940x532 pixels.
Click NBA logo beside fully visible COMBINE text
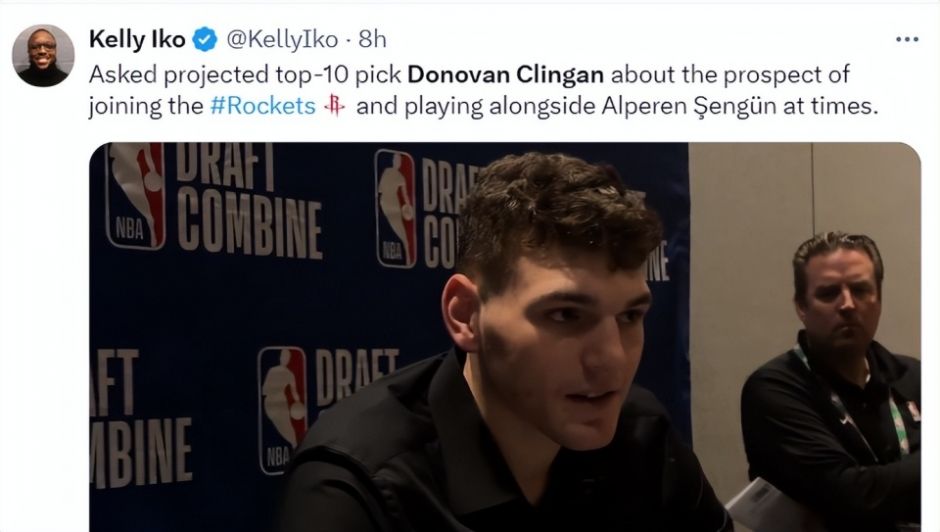(135, 195)
